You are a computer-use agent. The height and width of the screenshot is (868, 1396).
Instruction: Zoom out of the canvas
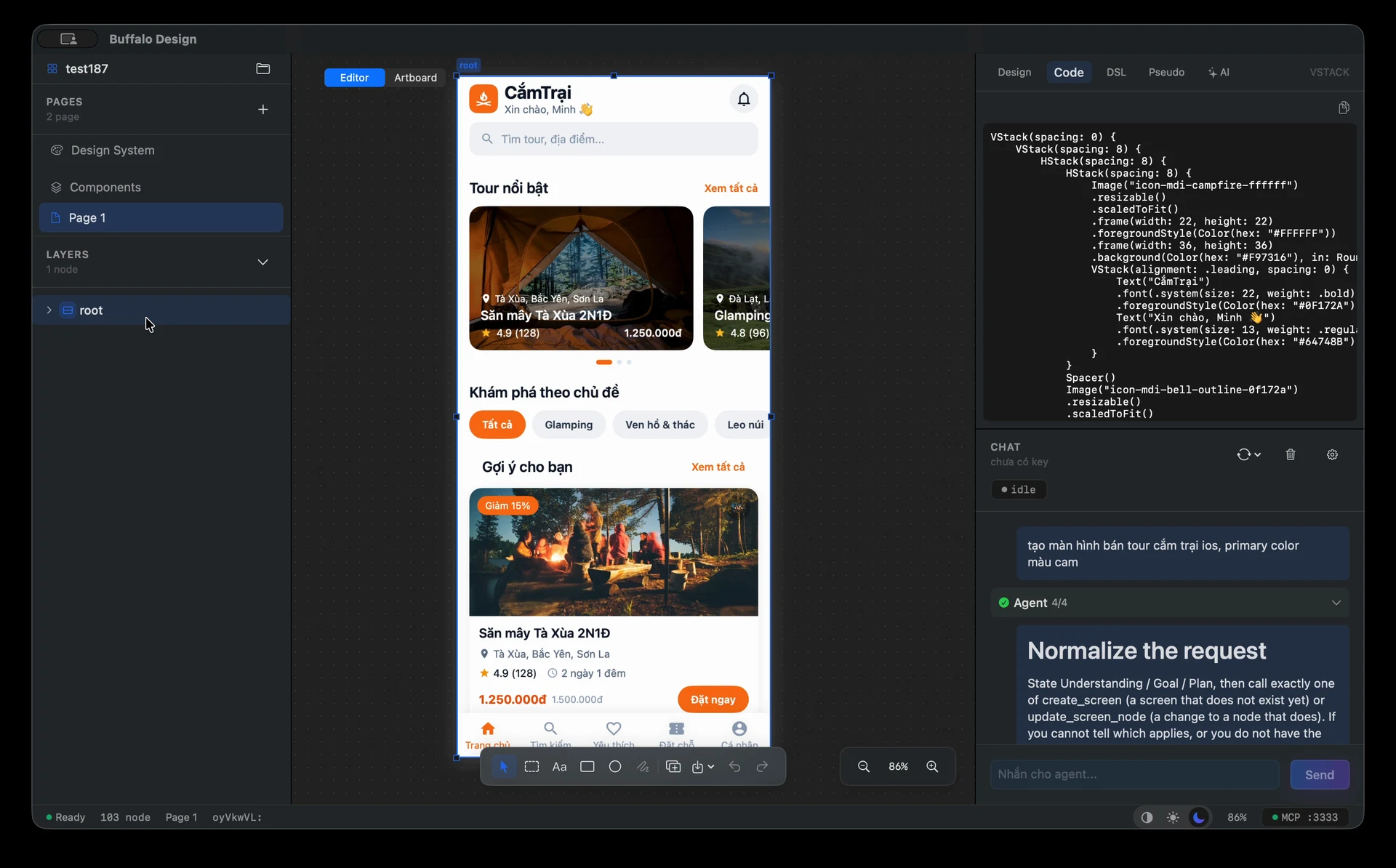click(864, 766)
